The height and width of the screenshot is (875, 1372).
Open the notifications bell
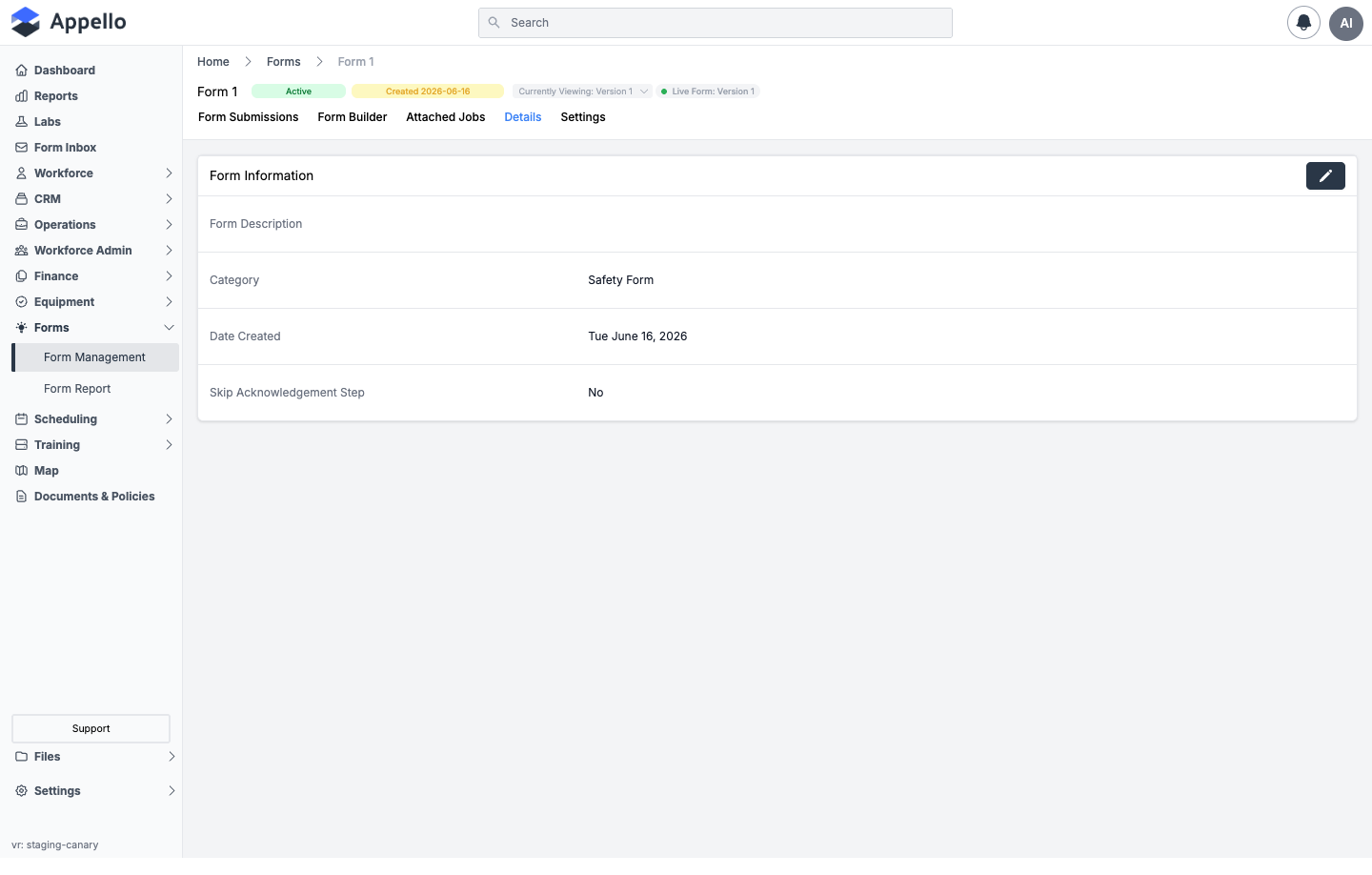click(1303, 23)
